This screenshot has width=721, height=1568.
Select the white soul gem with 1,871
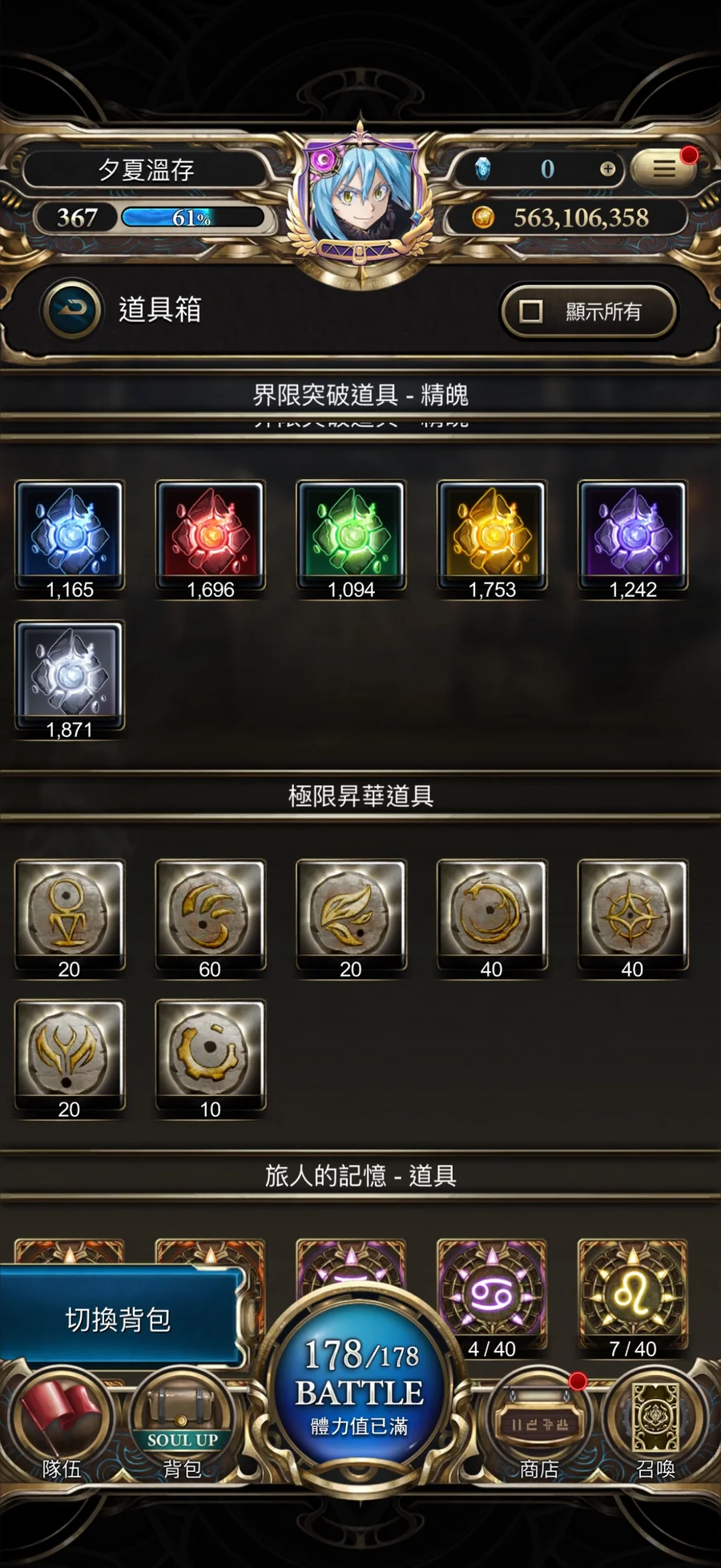pos(70,679)
